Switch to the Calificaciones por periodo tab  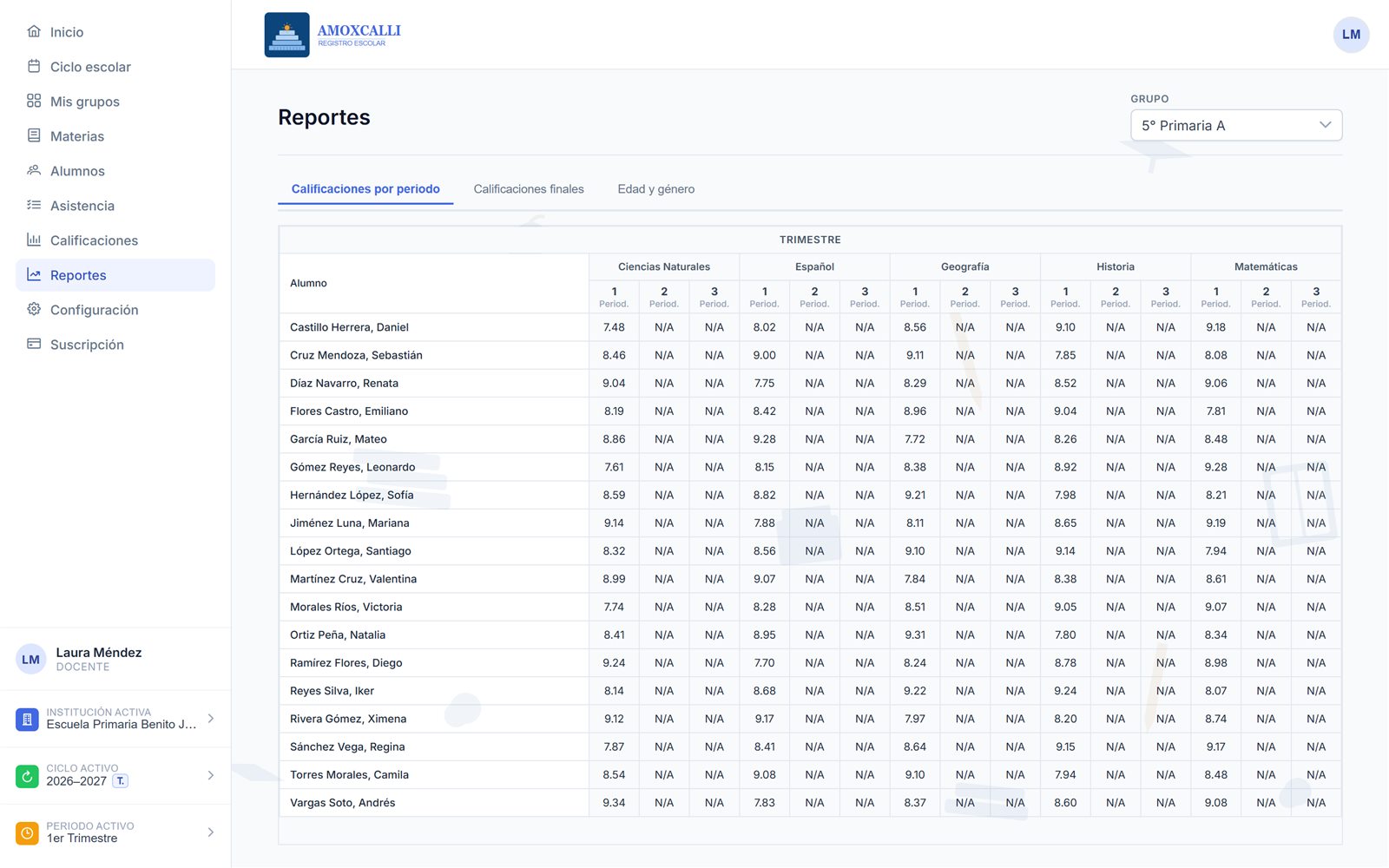365,189
